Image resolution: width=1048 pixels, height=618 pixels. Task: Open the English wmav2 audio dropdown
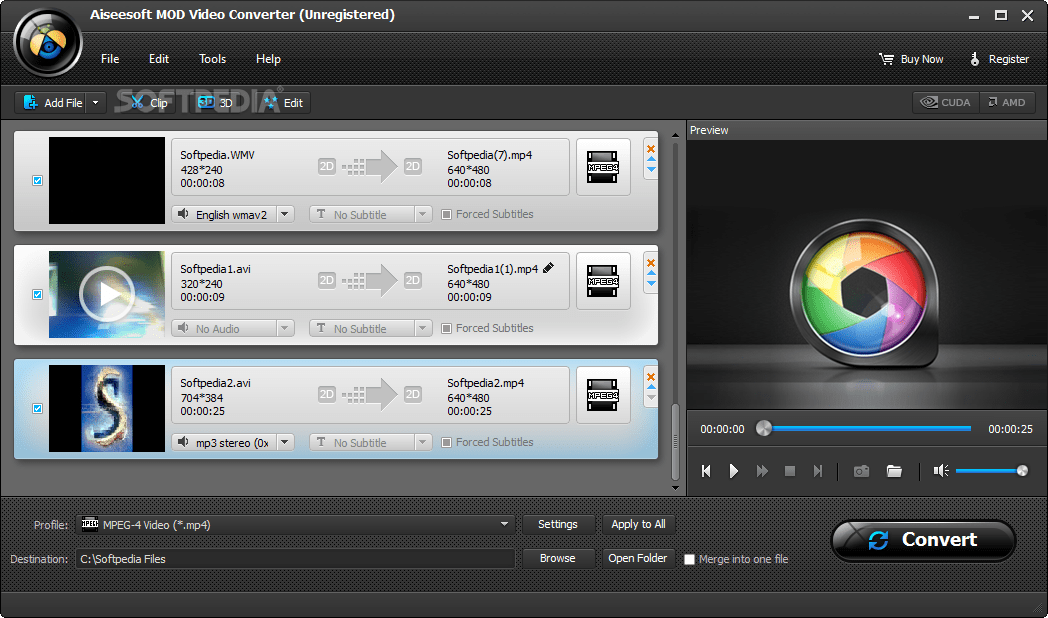[285, 213]
